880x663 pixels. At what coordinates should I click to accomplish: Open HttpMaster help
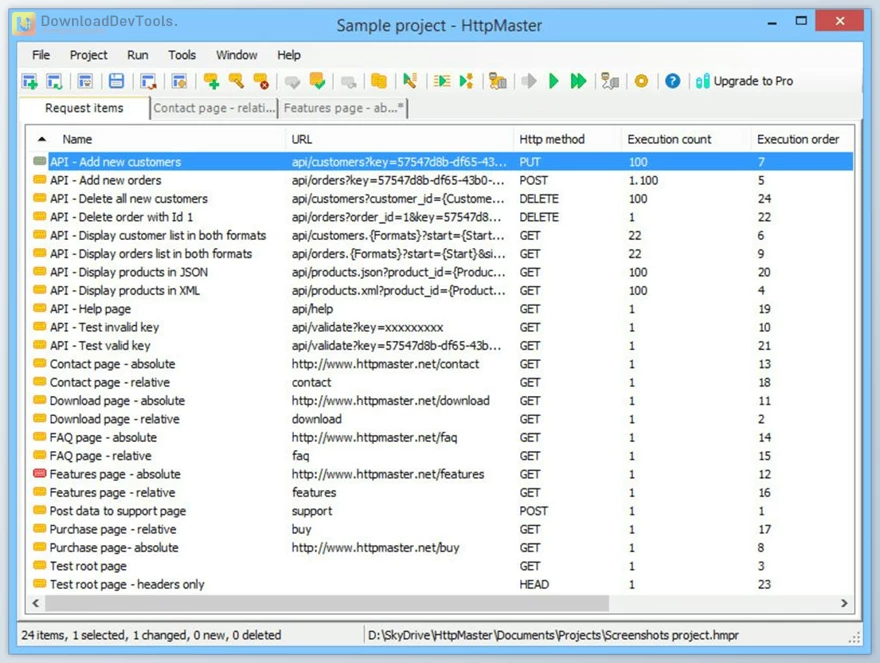672,81
